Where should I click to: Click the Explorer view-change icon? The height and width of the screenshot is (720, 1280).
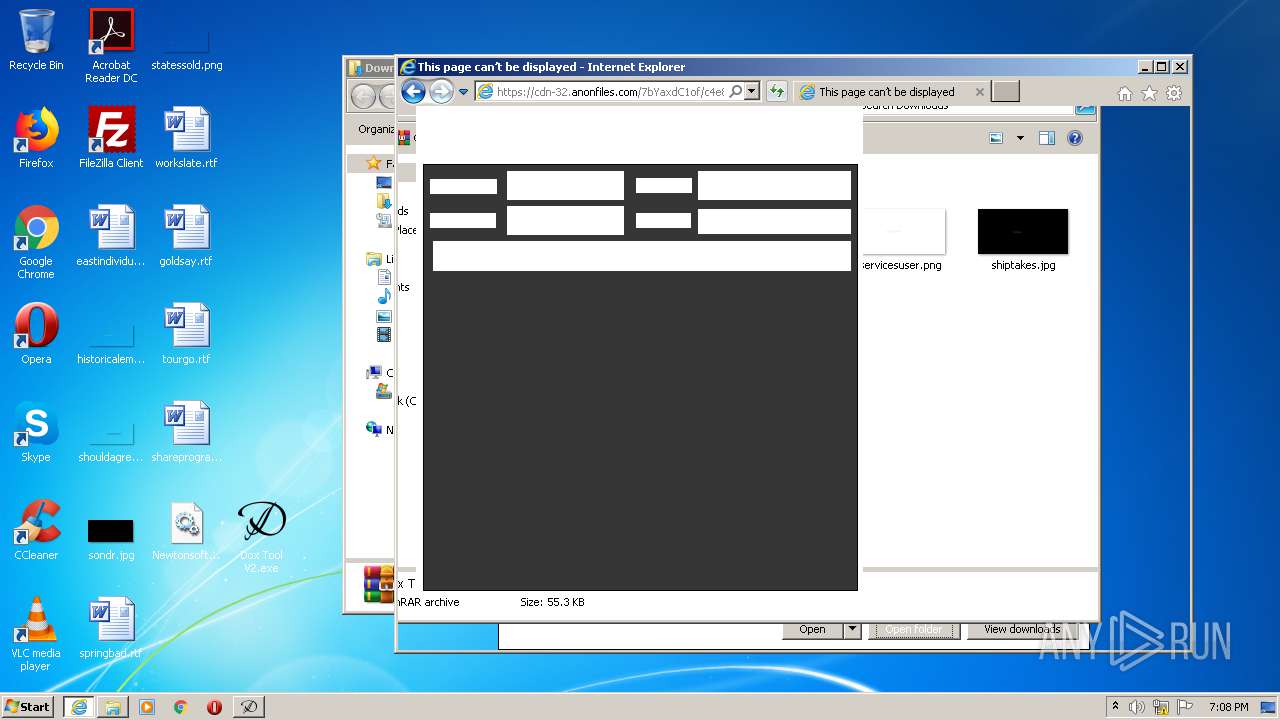(x=996, y=138)
